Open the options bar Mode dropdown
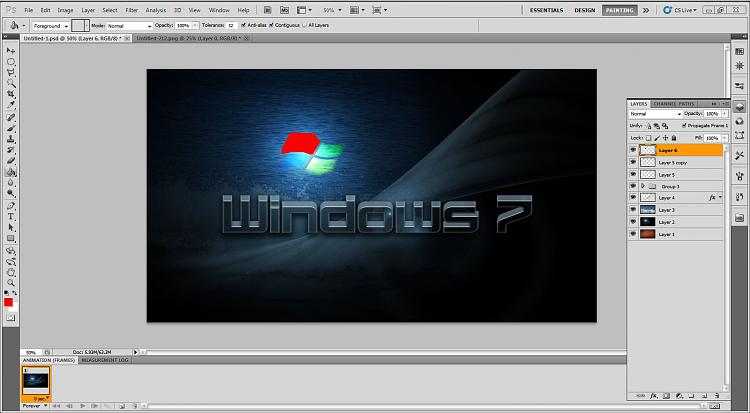Viewport: 750px width, 413px height. coord(129,26)
